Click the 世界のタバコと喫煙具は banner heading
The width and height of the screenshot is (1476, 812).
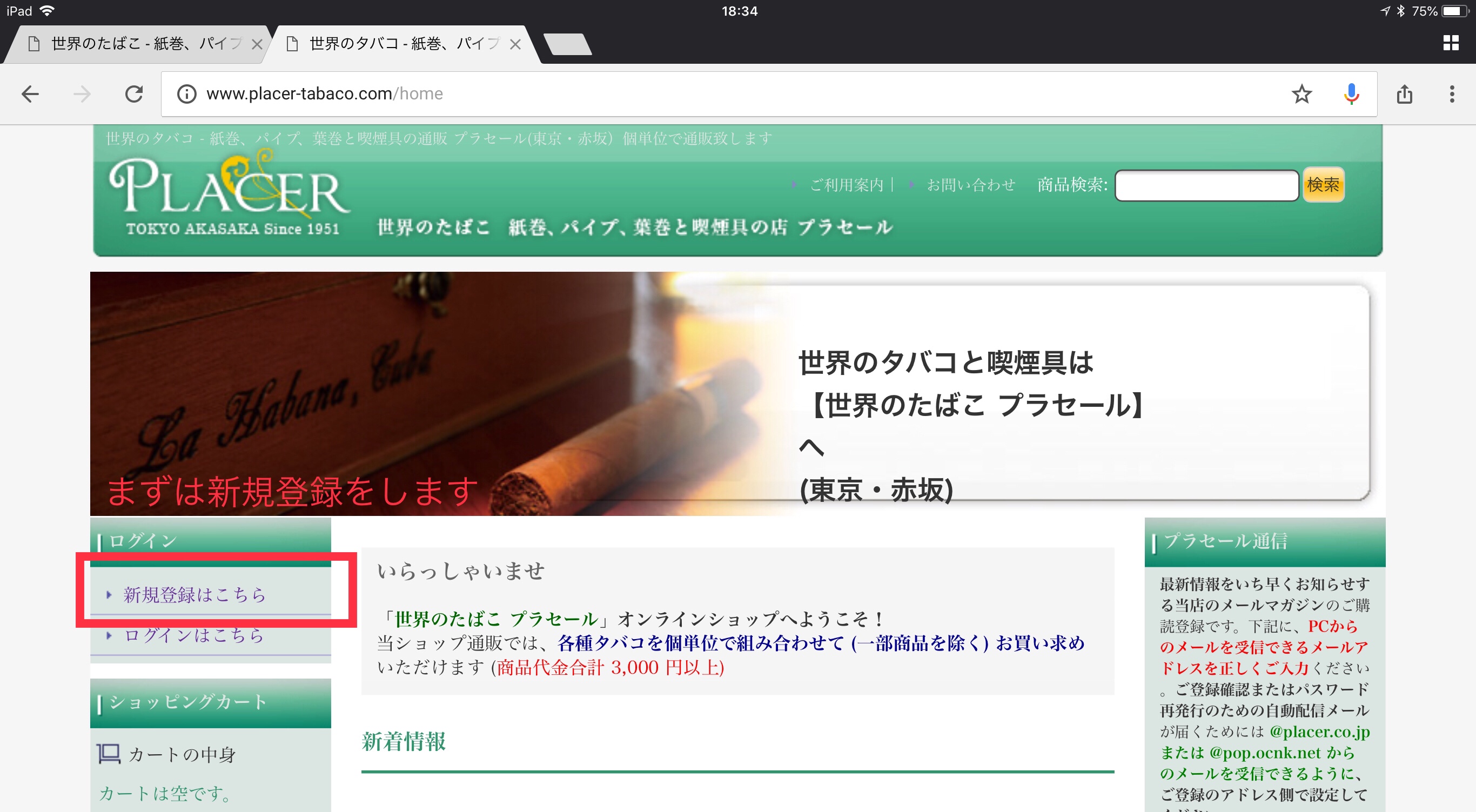(945, 362)
